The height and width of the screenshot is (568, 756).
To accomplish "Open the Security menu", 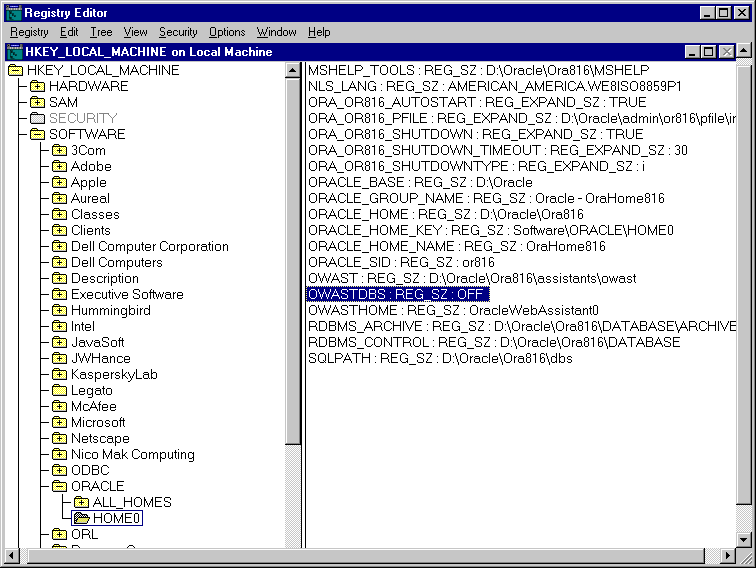I will (x=178, y=32).
